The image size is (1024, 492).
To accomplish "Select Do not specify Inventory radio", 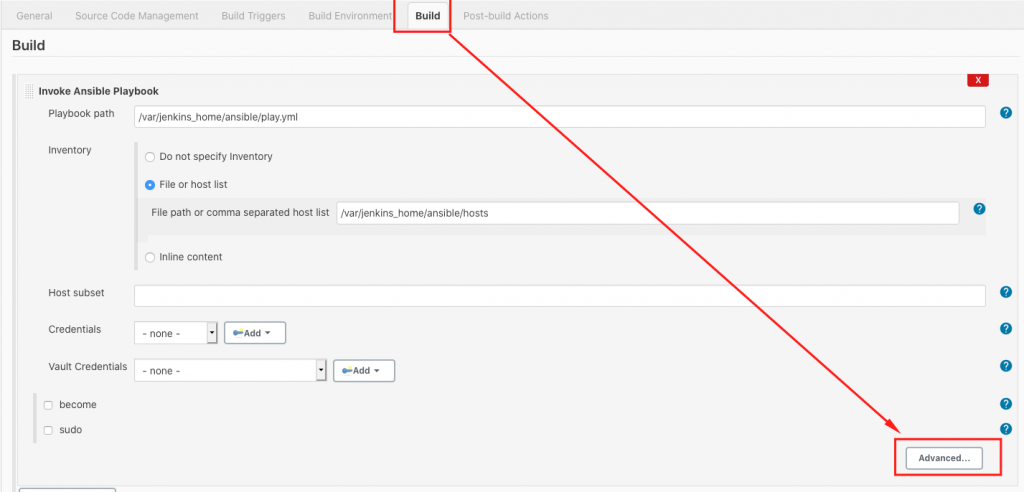I will [x=150, y=157].
